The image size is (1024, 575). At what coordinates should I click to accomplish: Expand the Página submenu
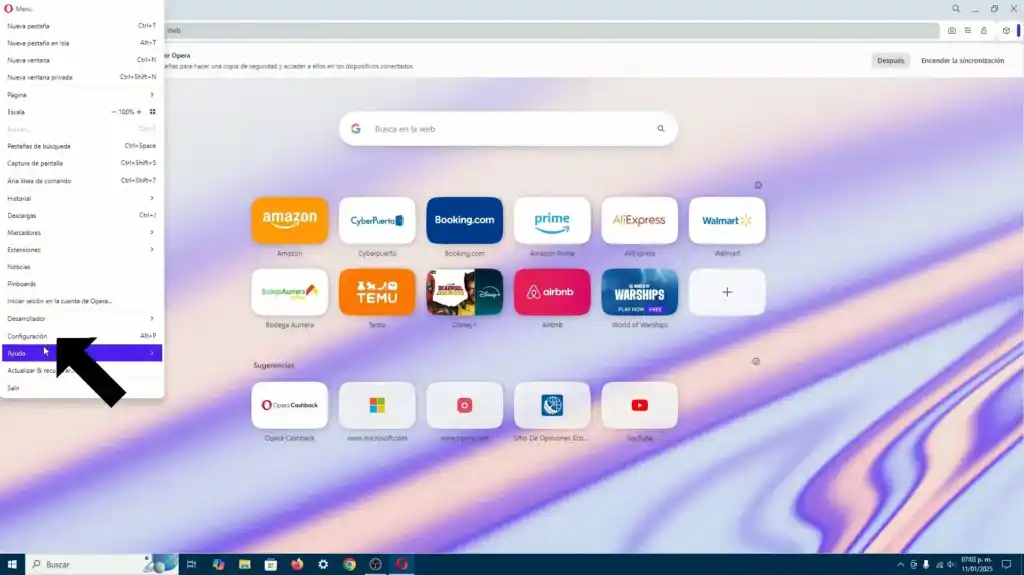(82, 95)
